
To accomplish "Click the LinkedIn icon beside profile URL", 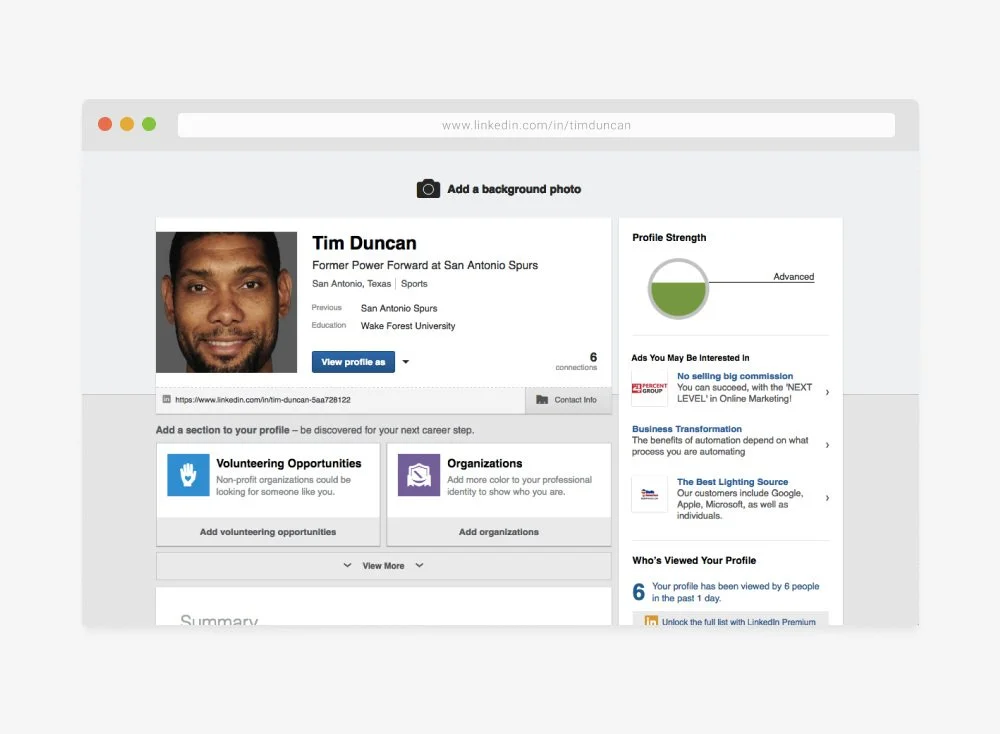I will pyautogui.click(x=166, y=399).
